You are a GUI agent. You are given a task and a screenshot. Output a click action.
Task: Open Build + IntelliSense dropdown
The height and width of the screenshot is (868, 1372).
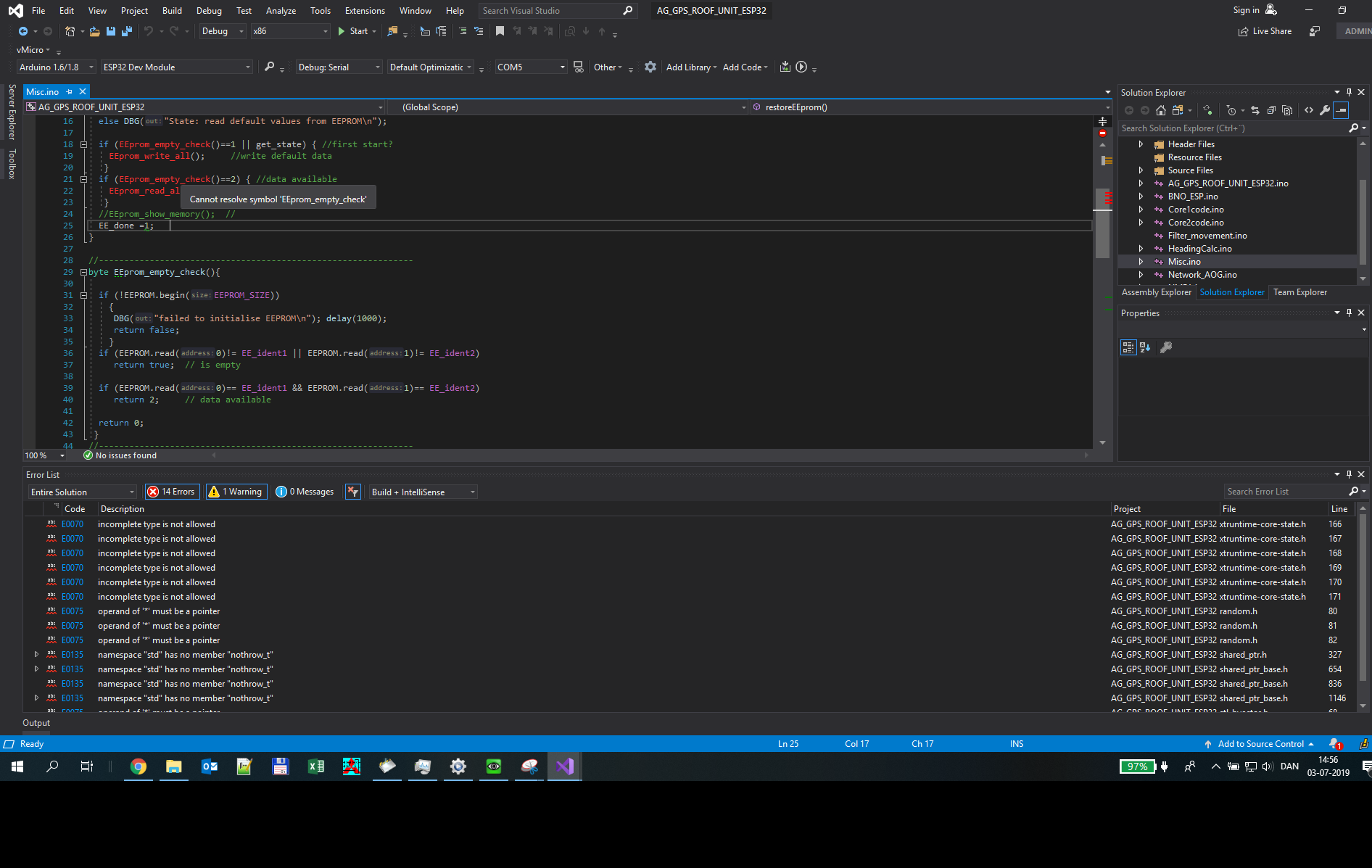click(423, 492)
